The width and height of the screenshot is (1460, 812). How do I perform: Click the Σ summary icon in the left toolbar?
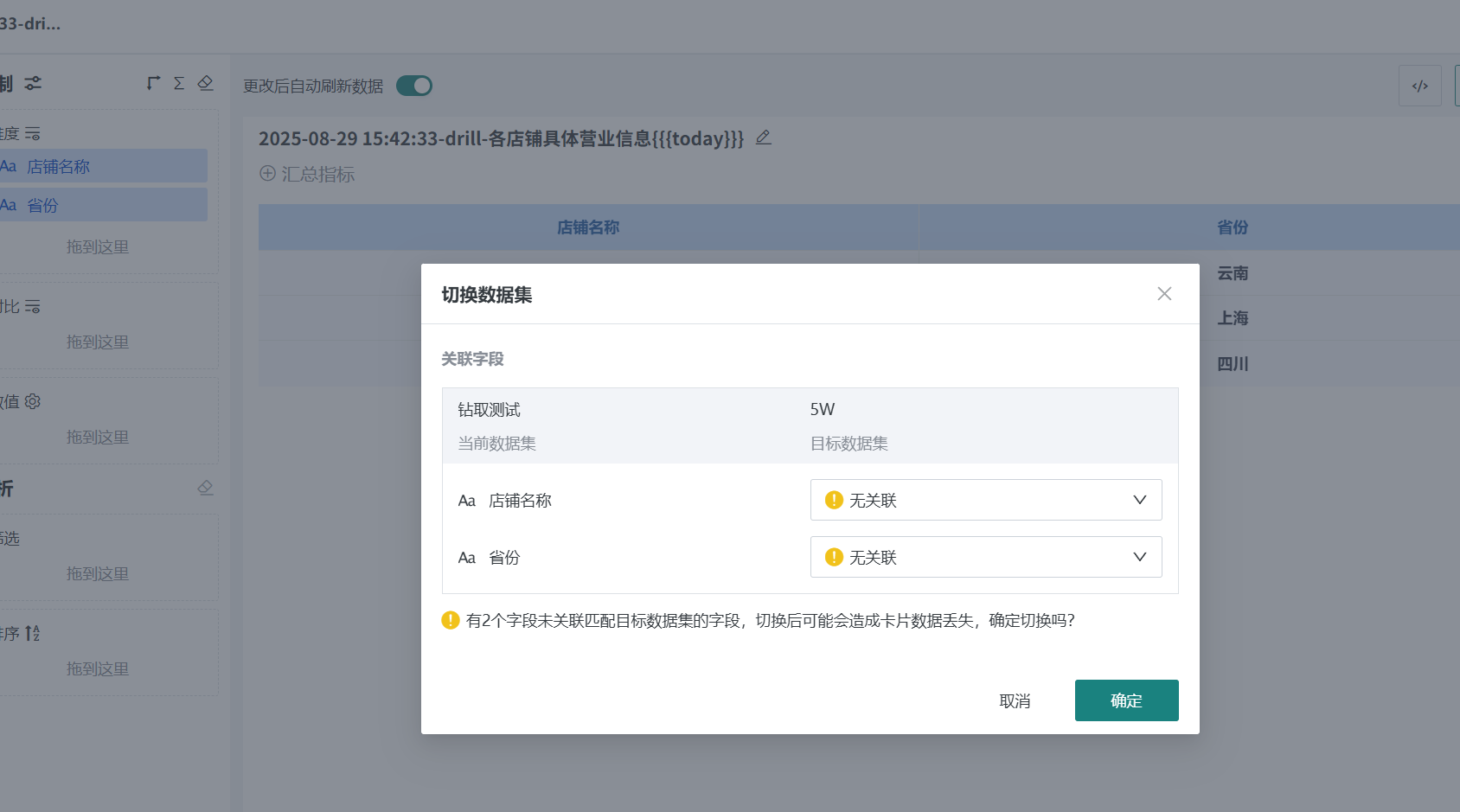click(178, 82)
